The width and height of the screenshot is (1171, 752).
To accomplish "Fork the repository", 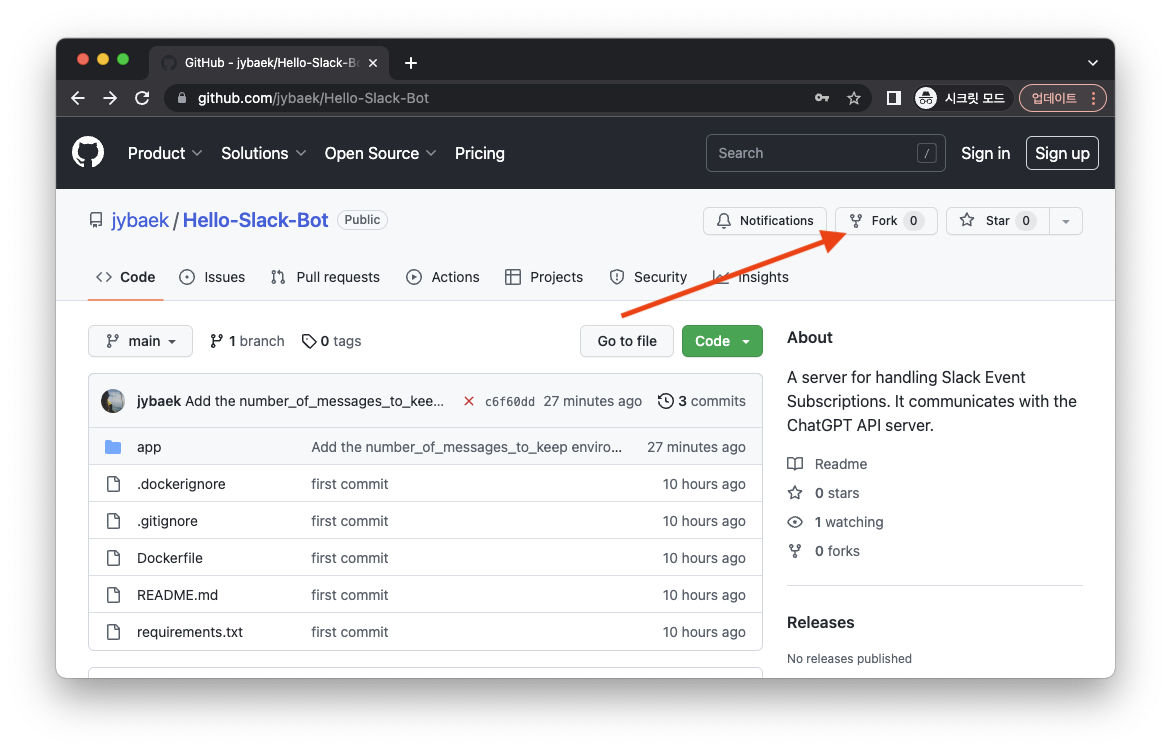I will (x=886, y=220).
